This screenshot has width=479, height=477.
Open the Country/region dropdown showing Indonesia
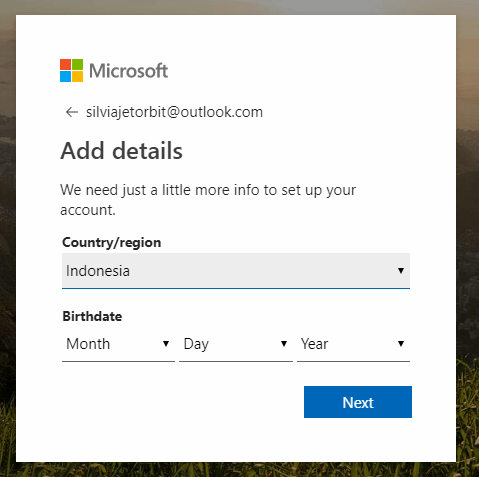[236, 271]
